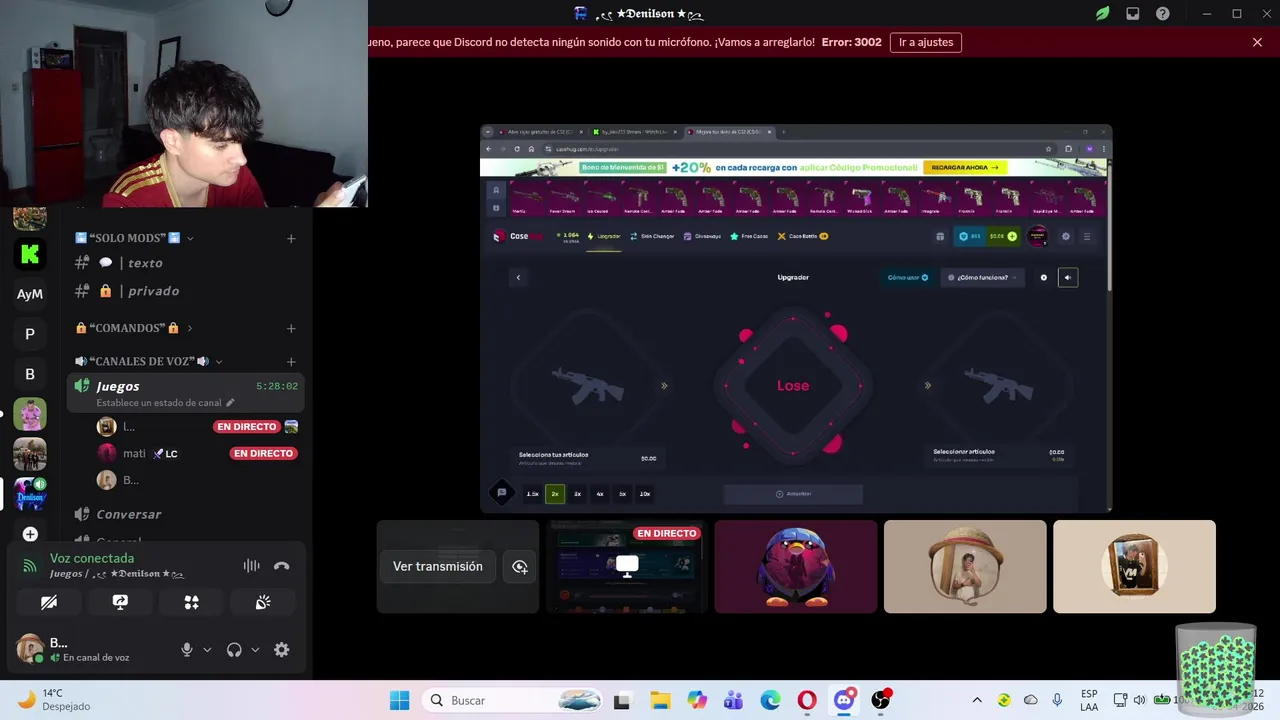Expand the ¿Cómo funciona? dropdown
This screenshot has height=720, width=1280.
982,277
